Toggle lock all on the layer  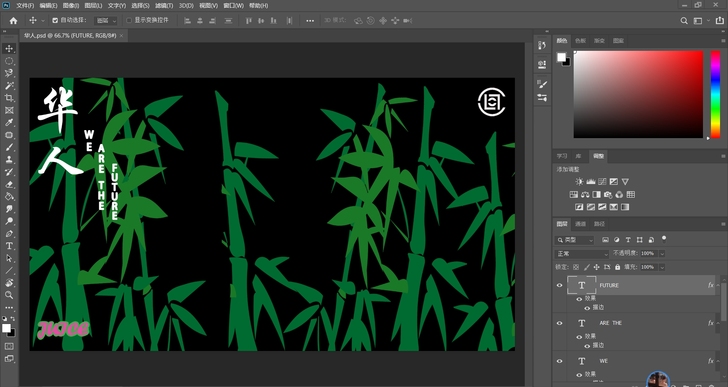(x=618, y=267)
